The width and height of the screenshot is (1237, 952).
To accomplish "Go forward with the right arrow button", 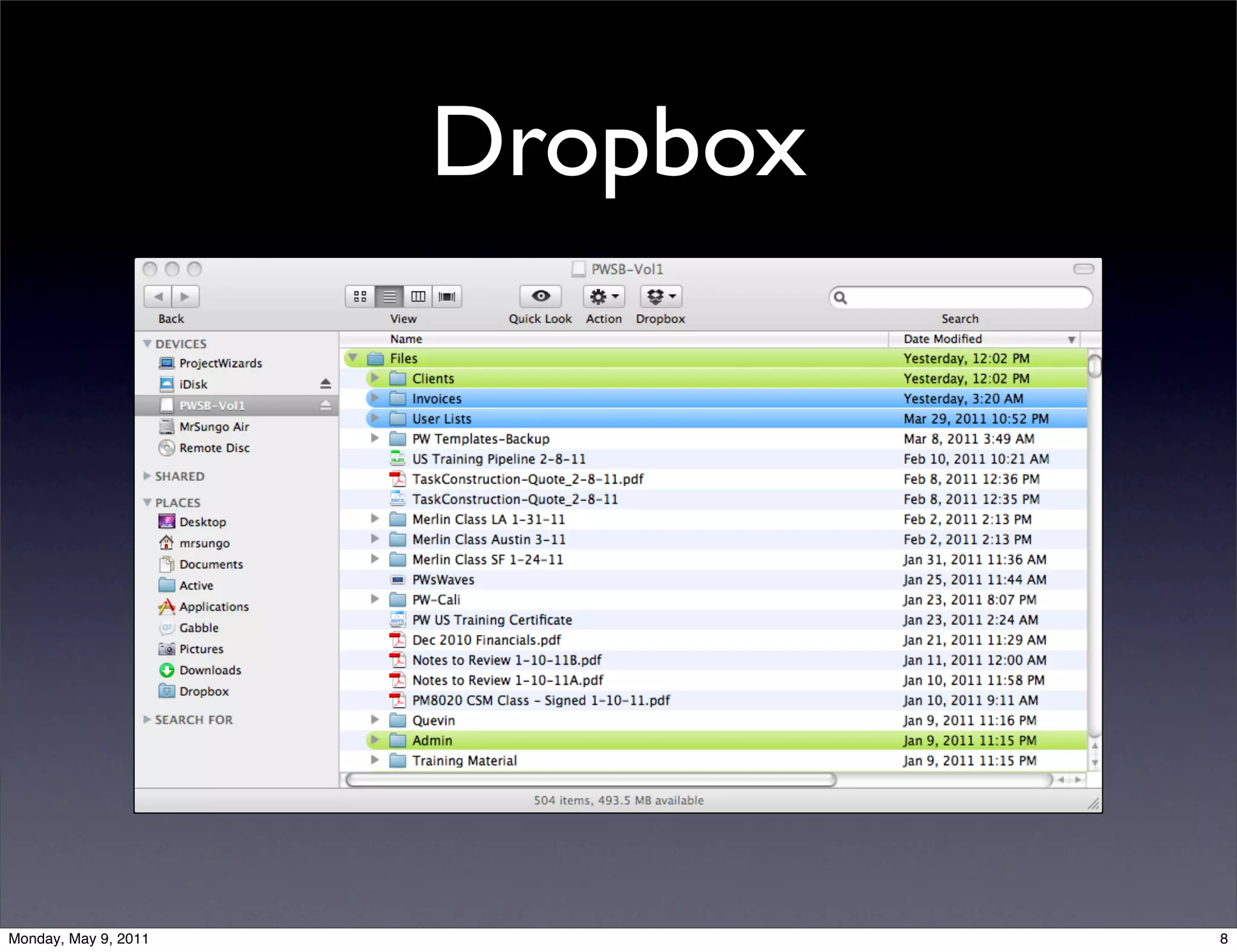I will pyautogui.click(x=185, y=297).
